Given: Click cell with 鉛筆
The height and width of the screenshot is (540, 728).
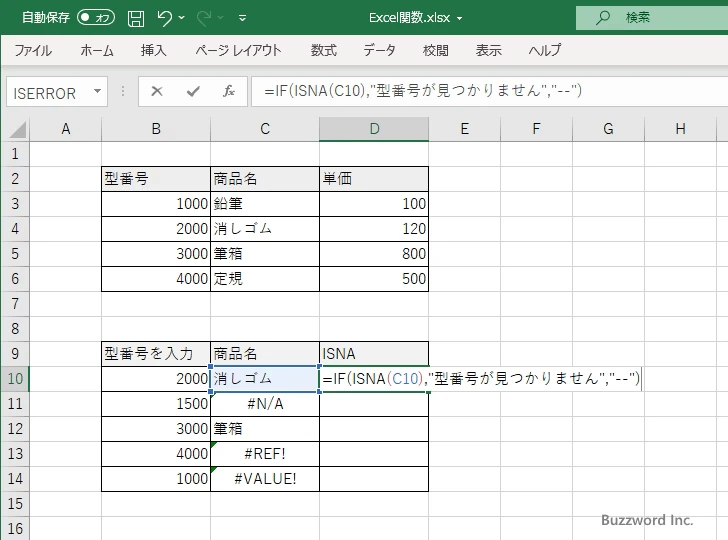Looking at the screenshot, I should point(265,204).
